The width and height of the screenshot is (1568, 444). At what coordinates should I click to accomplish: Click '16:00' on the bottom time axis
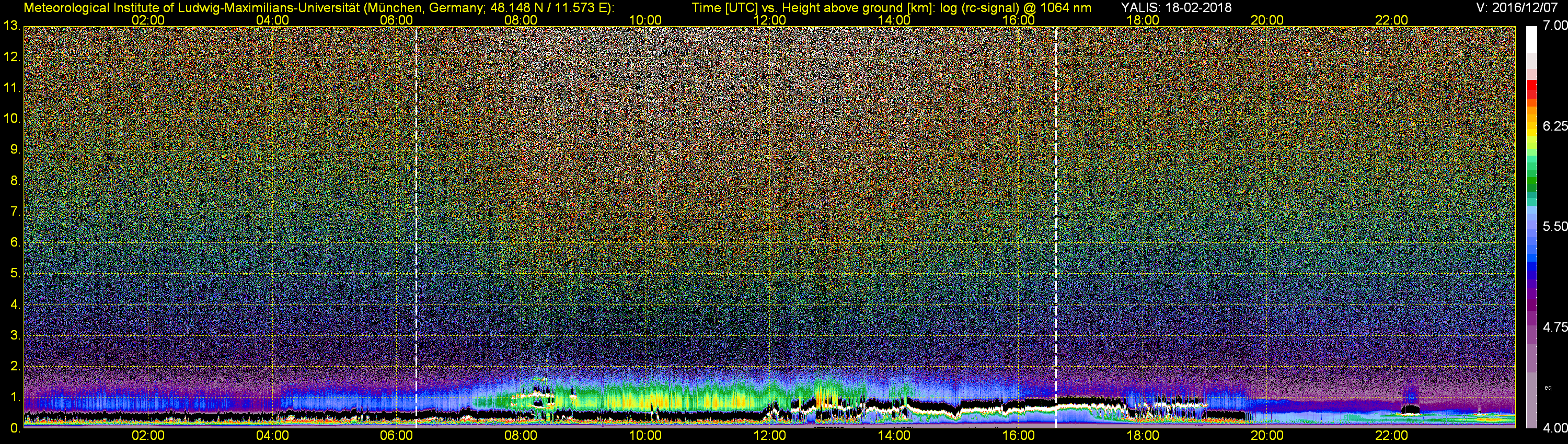pyautogui.click(x=1018, y=436)
